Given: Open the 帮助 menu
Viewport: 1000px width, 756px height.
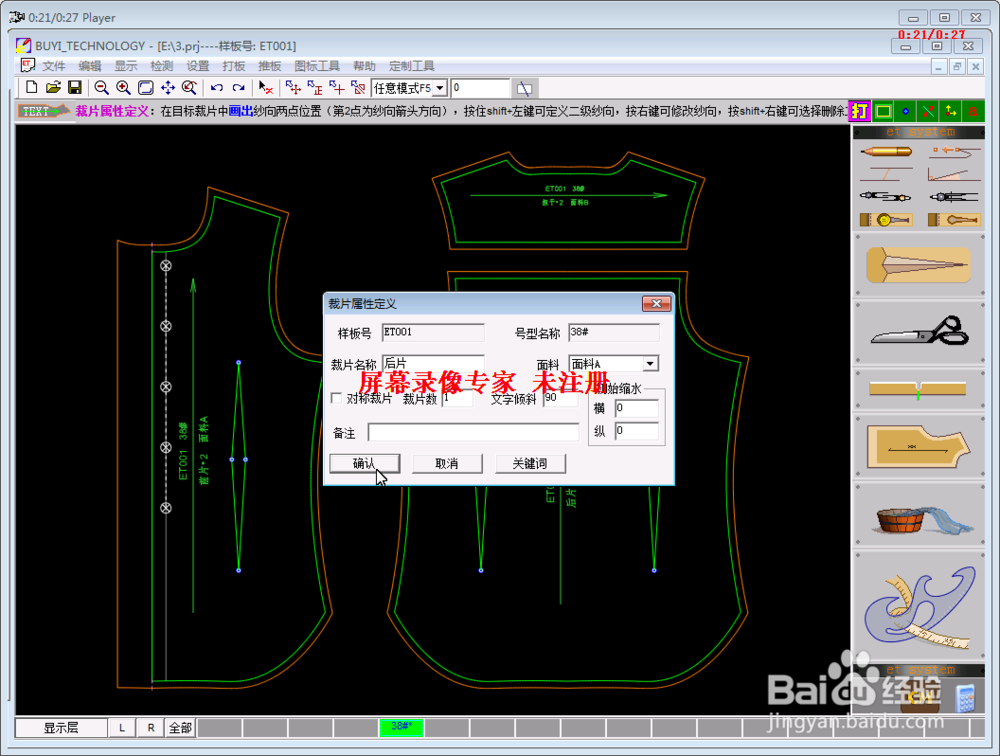Looking at the screenshot, I should click(364, 66).
